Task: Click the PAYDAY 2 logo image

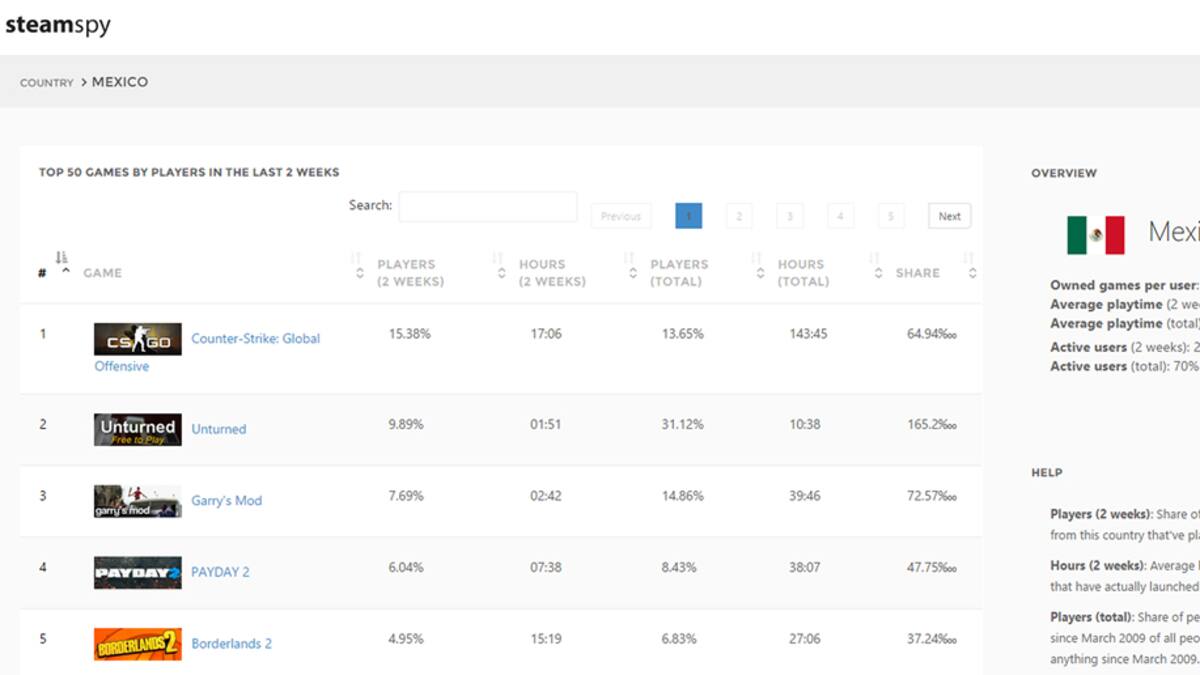Action: click(x=138, y=573)
